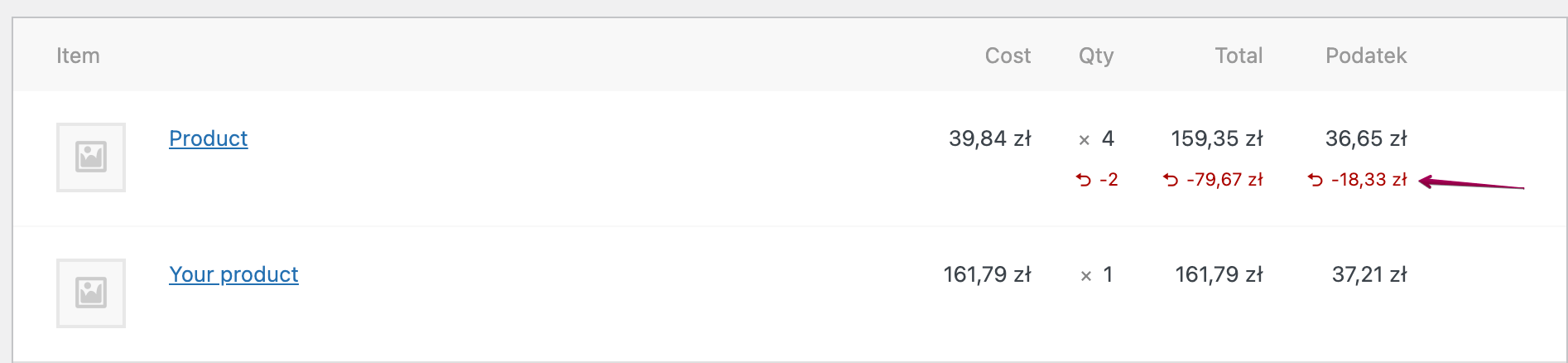
Task: Click the refund icon beside -79,67 zł
Action: pos(1171,180)
